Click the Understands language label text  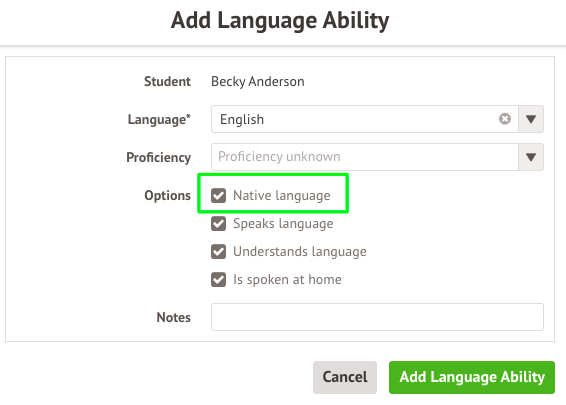[300, 252]
